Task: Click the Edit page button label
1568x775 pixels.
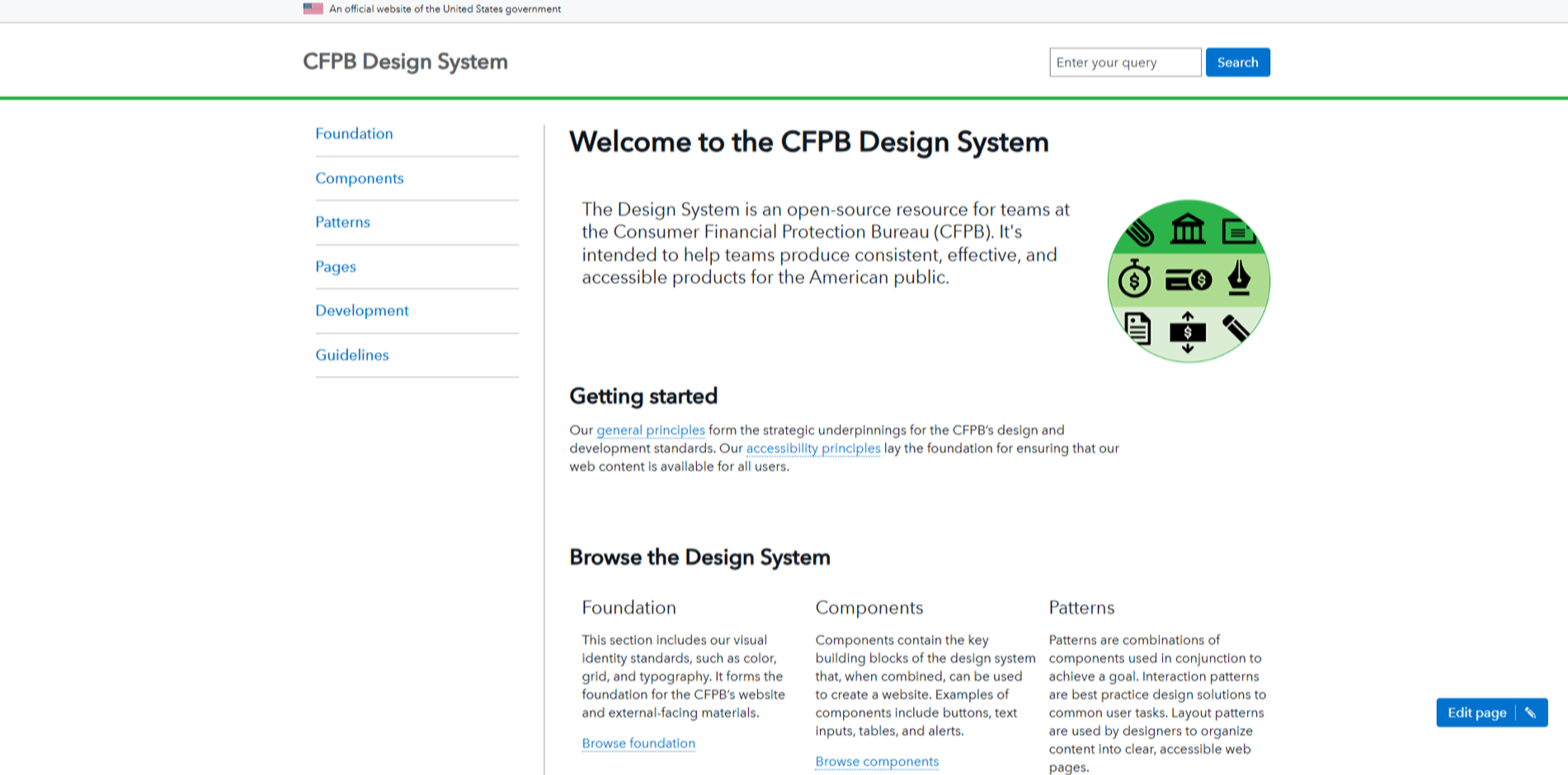Action: pyautogui.click(x=1476, y=713)
